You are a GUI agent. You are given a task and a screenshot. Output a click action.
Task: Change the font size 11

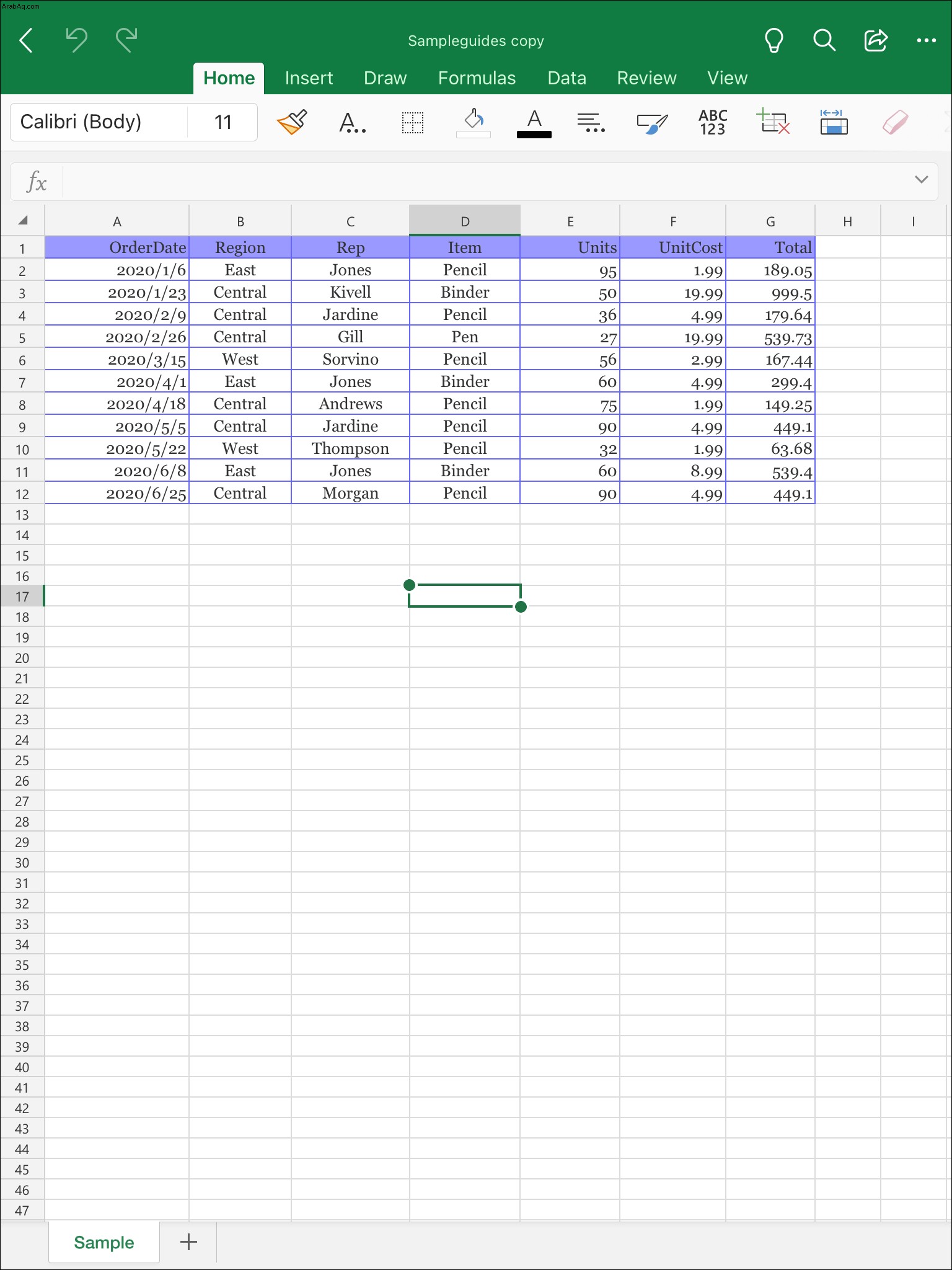tap(223, 122)
